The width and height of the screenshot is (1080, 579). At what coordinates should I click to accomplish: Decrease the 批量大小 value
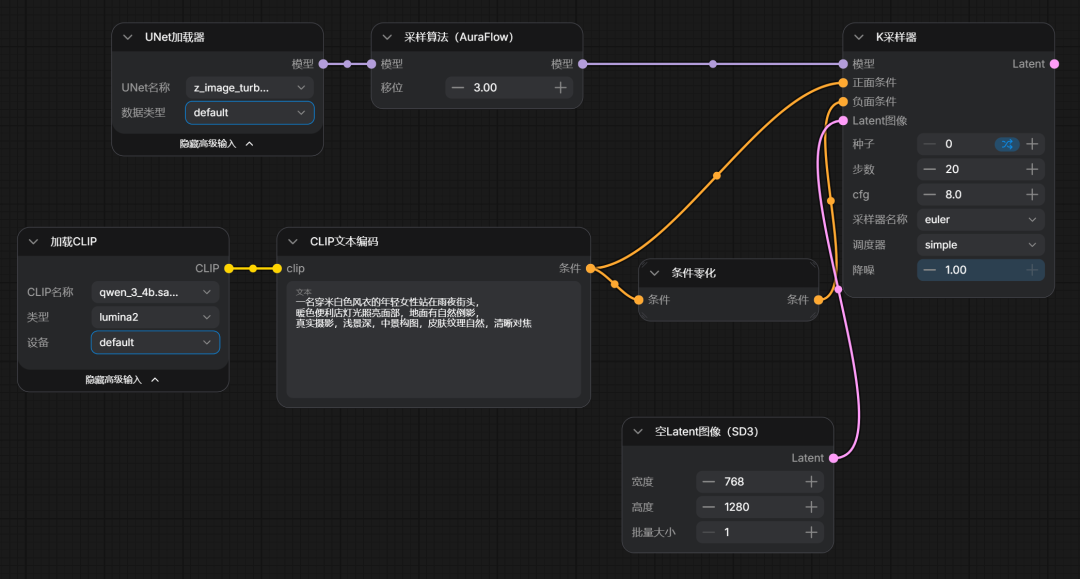(x=709, y=532)
